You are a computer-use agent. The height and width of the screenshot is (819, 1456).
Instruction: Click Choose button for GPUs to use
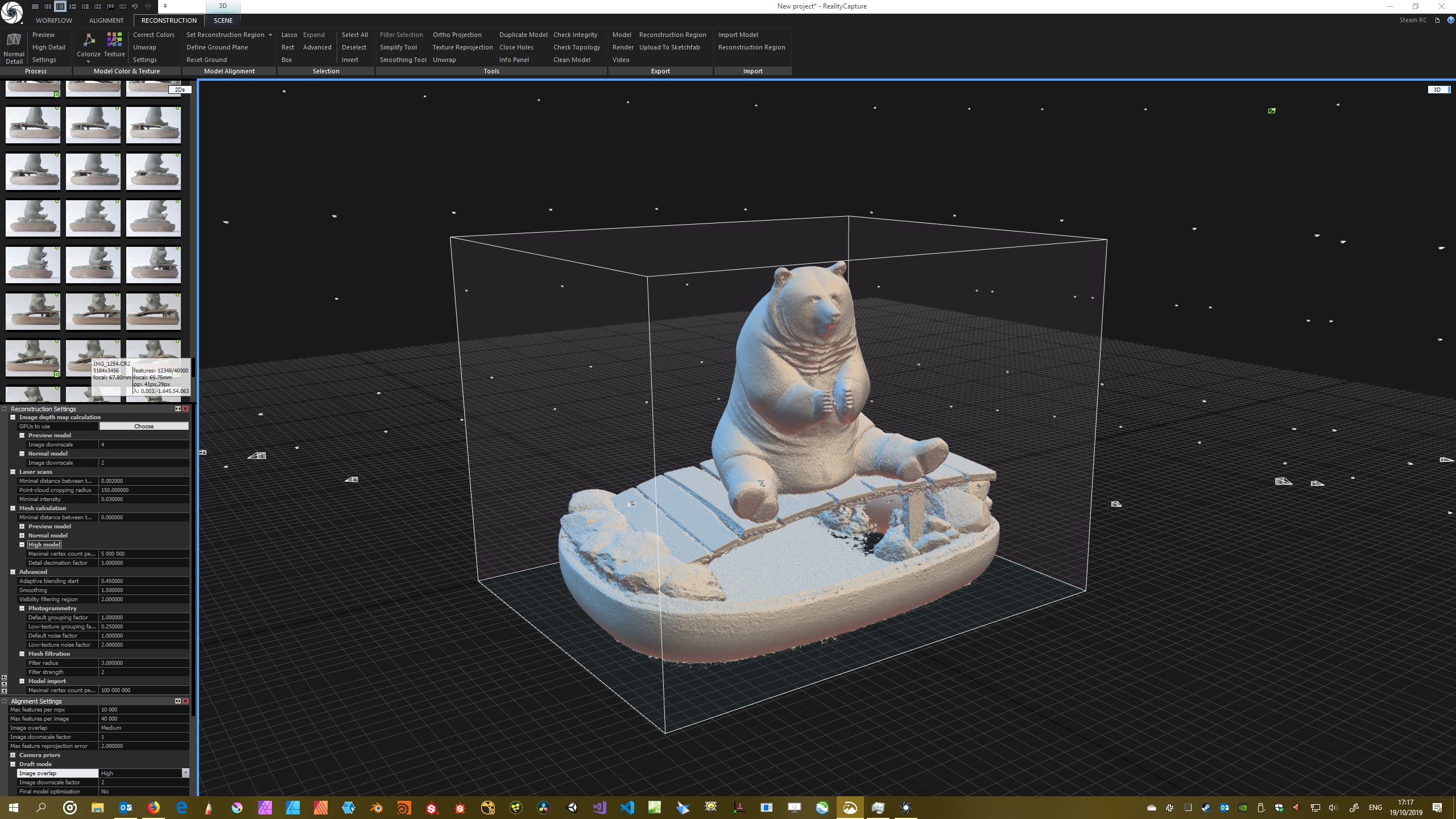144,427
